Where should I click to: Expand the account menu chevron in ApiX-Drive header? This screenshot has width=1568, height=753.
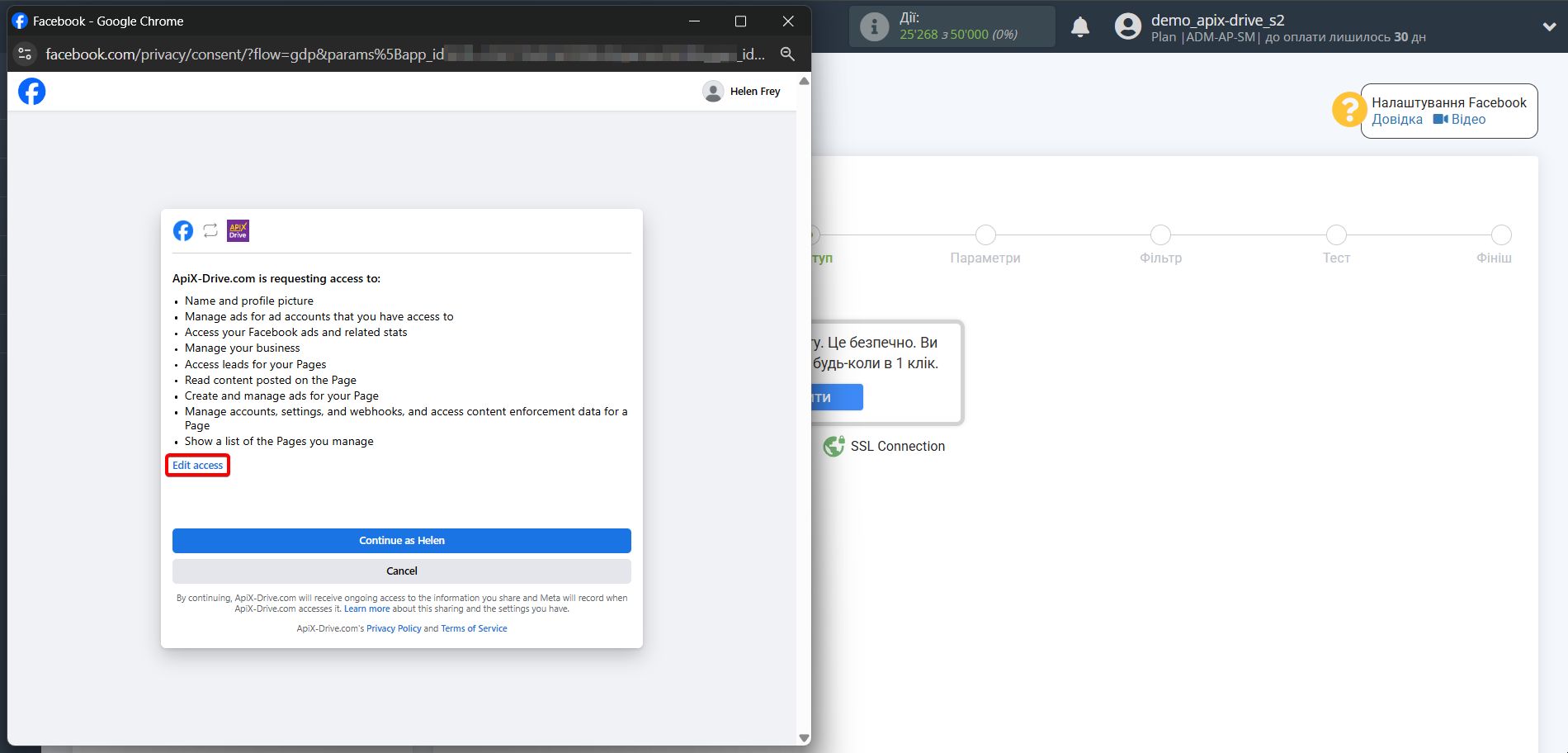click(1549, 26)
